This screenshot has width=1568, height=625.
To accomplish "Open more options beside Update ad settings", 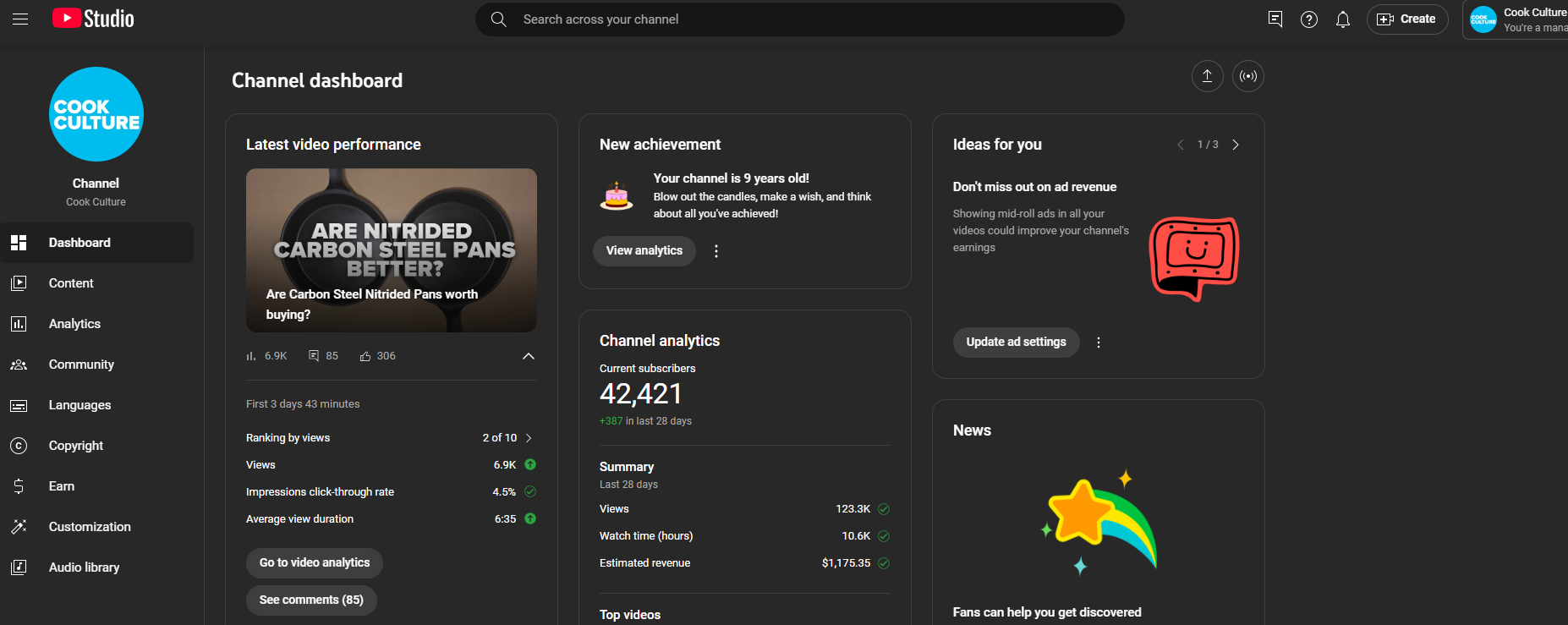I will 1099,343.
